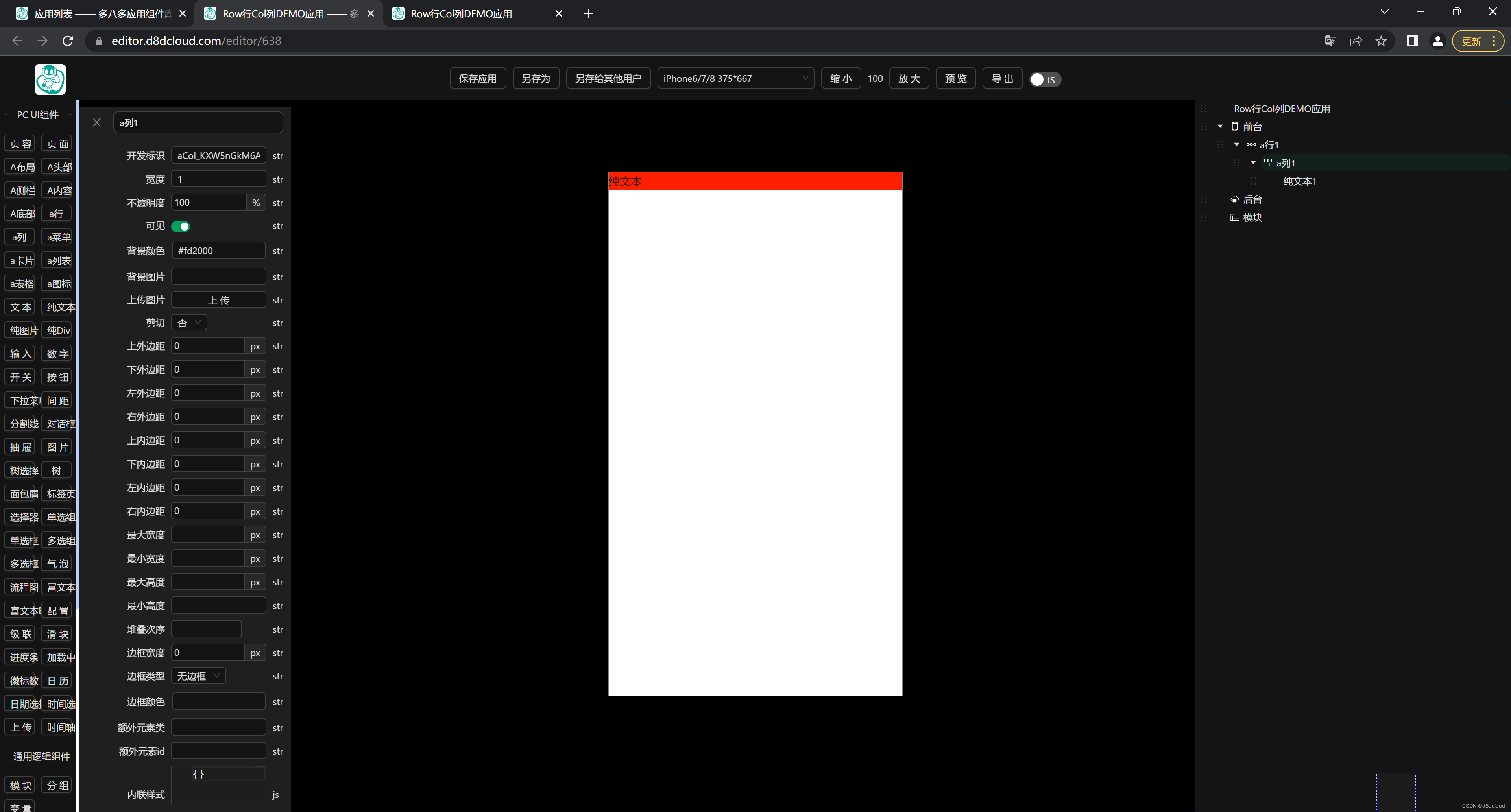1511x812 pixels.
Task: Click the d8dcloud robot logo icon
Action: tap(50, 79)
